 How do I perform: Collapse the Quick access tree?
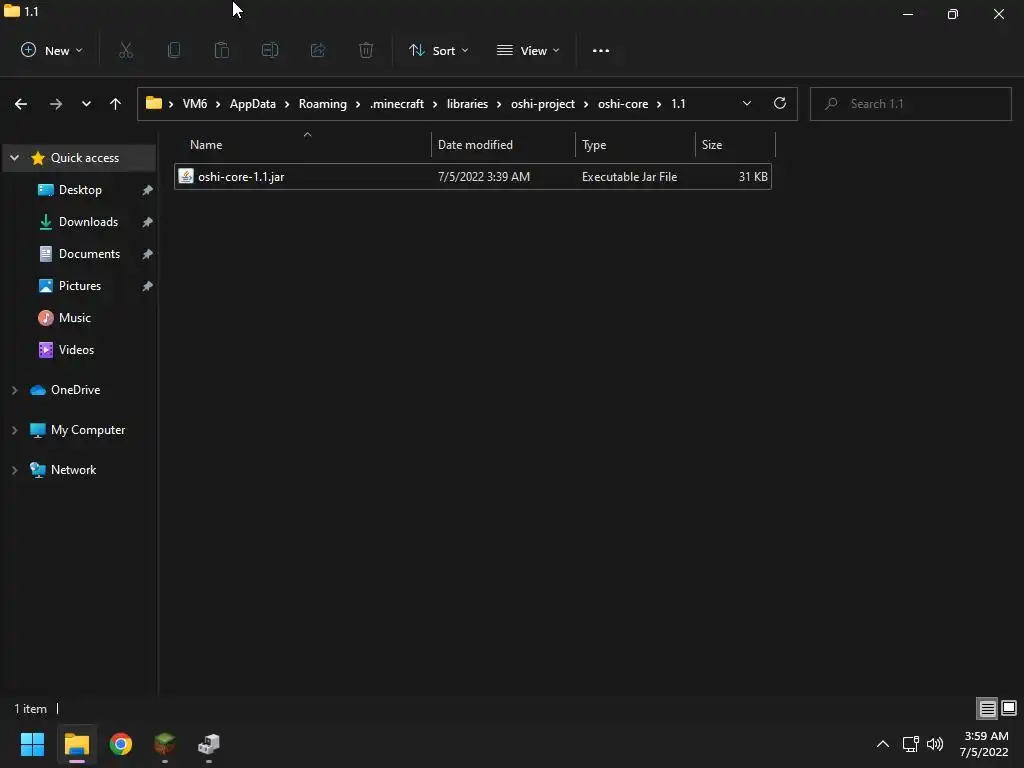14,158
